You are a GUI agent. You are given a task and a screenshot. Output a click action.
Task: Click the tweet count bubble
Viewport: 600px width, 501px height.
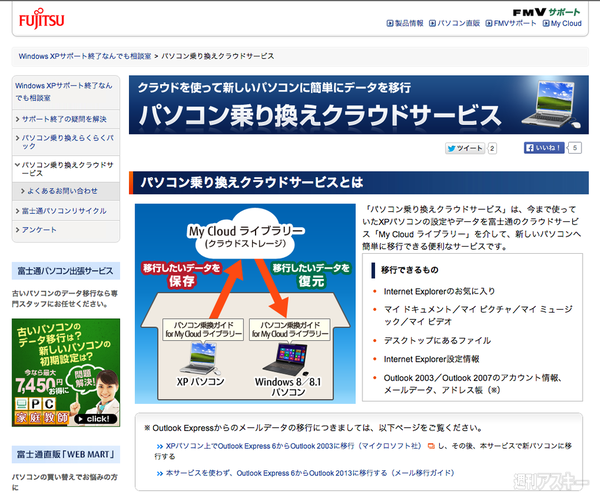(492, 148)
